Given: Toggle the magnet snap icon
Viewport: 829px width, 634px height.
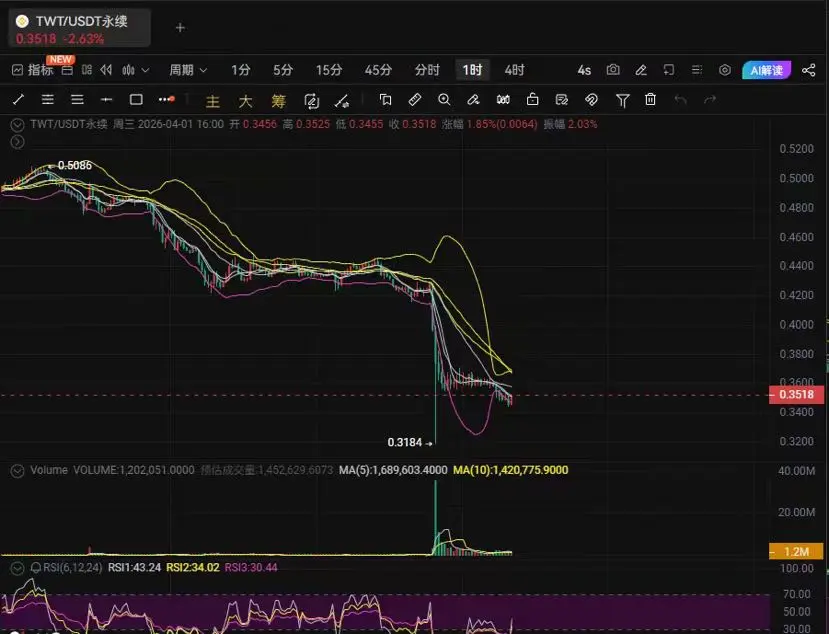Looking at the screenshot, I should coord(591,99).
